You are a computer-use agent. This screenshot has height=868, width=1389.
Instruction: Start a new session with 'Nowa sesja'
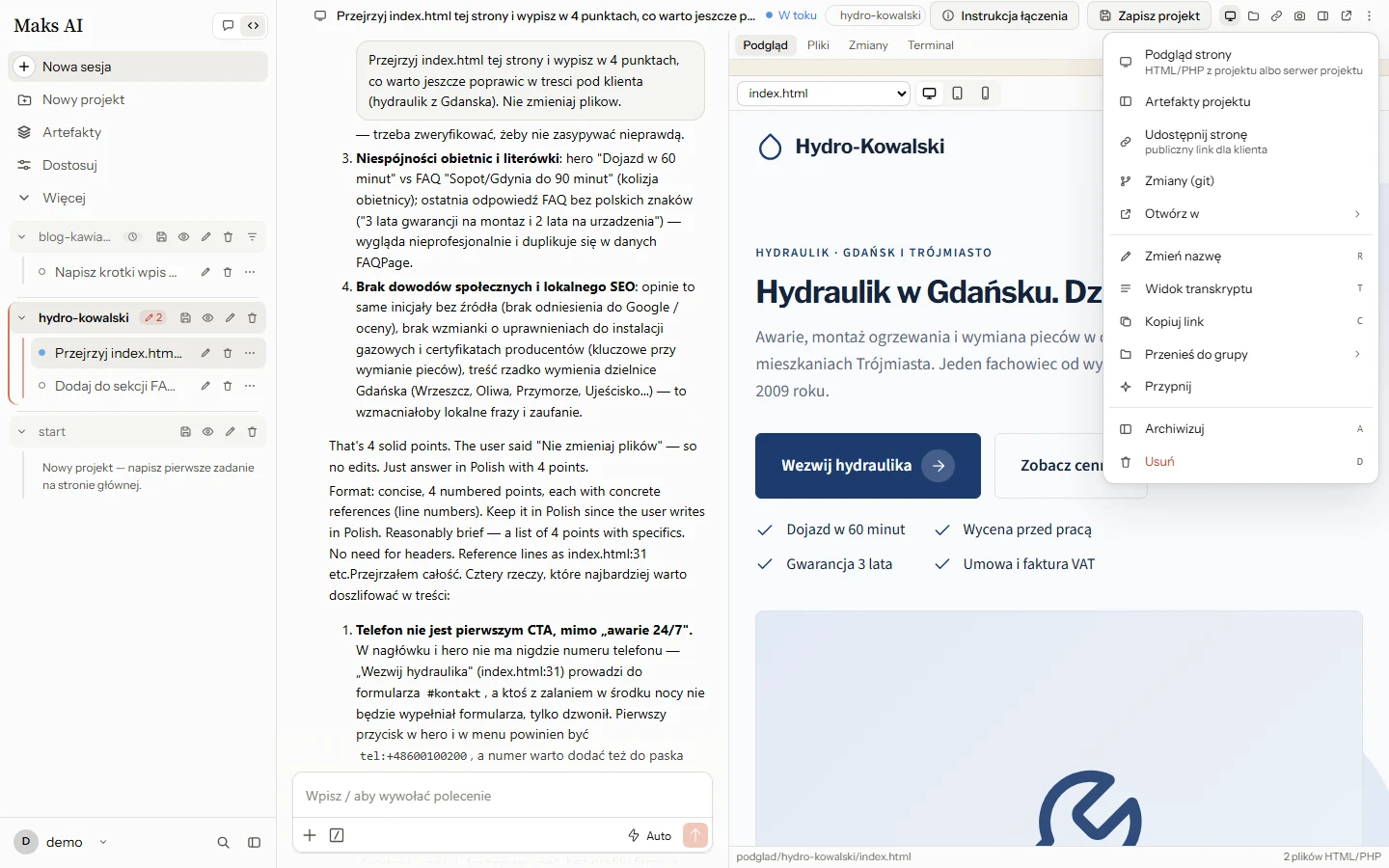138,67
